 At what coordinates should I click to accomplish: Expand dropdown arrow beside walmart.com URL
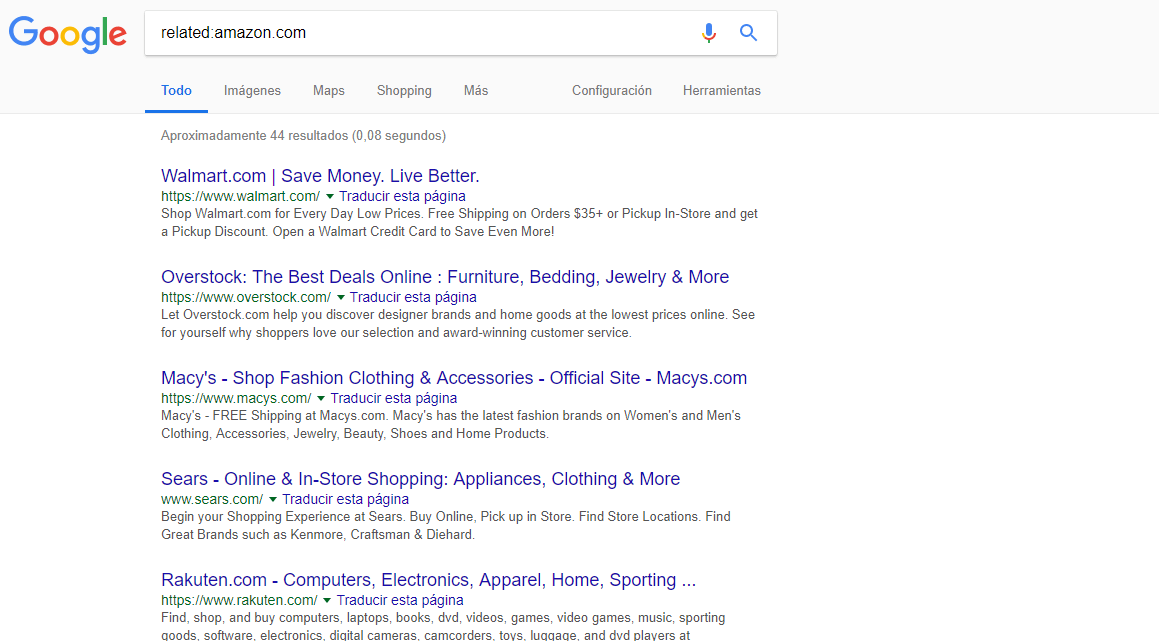[x=330, y=197]
